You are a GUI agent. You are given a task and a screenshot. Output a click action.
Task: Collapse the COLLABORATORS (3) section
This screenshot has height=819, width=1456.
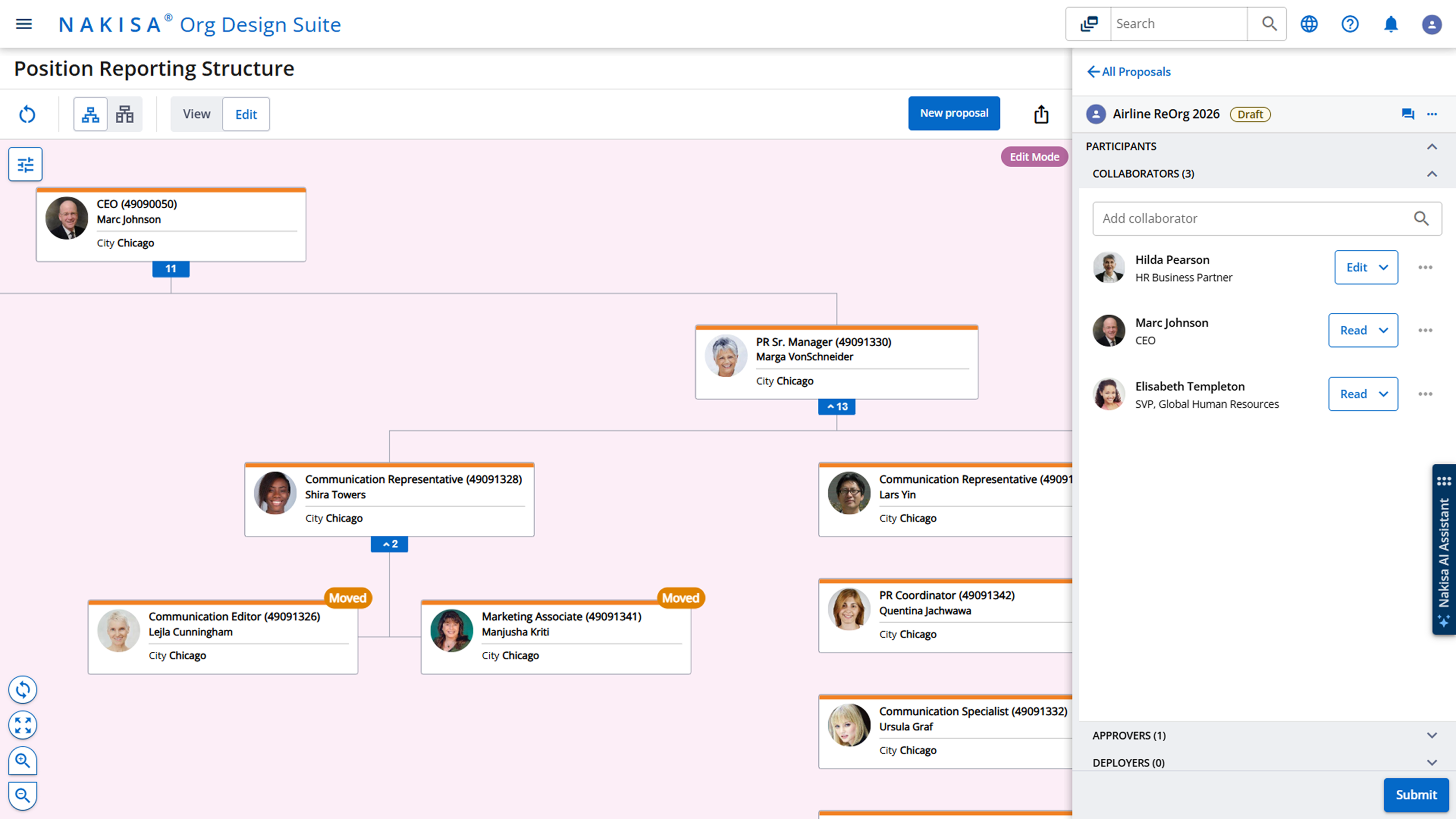pyautogui.click(x=1431, y=174)
